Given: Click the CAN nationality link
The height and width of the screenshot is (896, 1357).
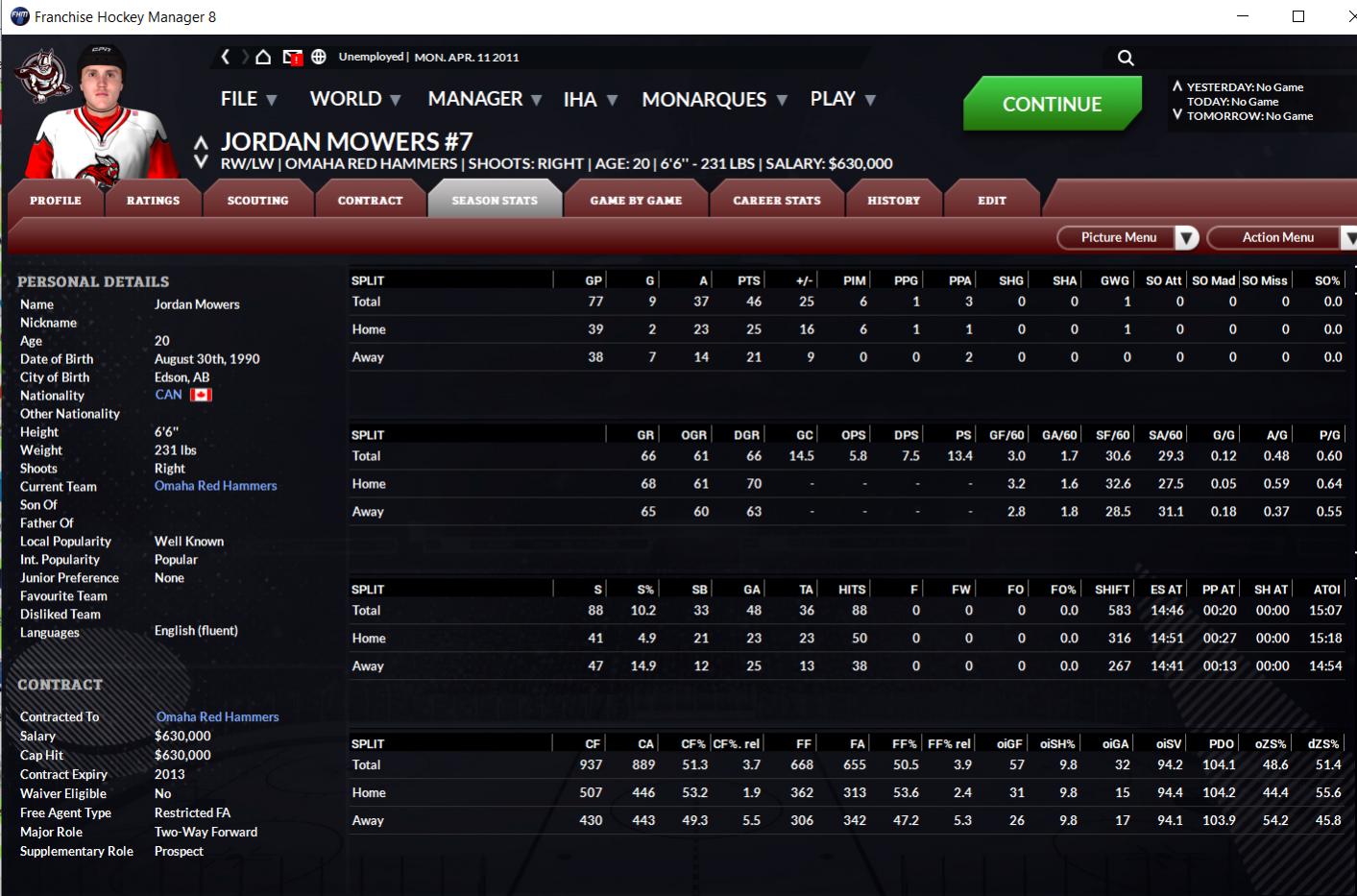Looking at the screenshot, I should [168, 395].
